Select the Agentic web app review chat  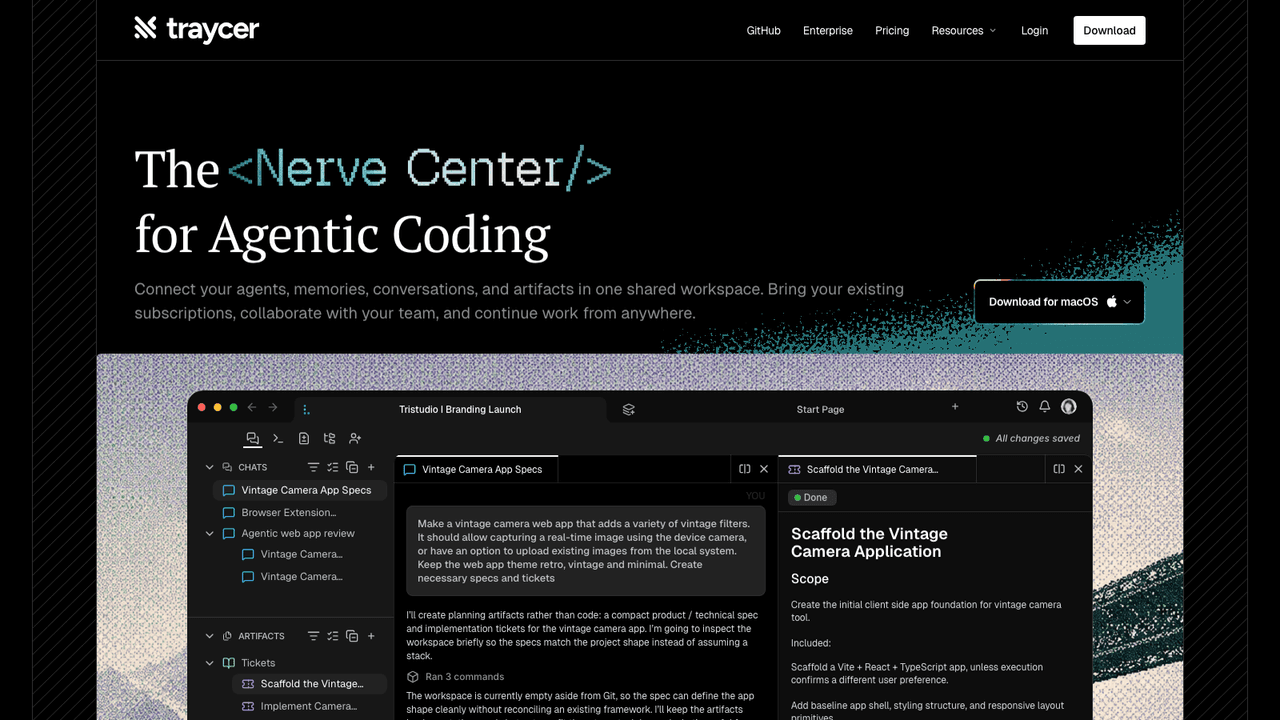tap(298, 534)
